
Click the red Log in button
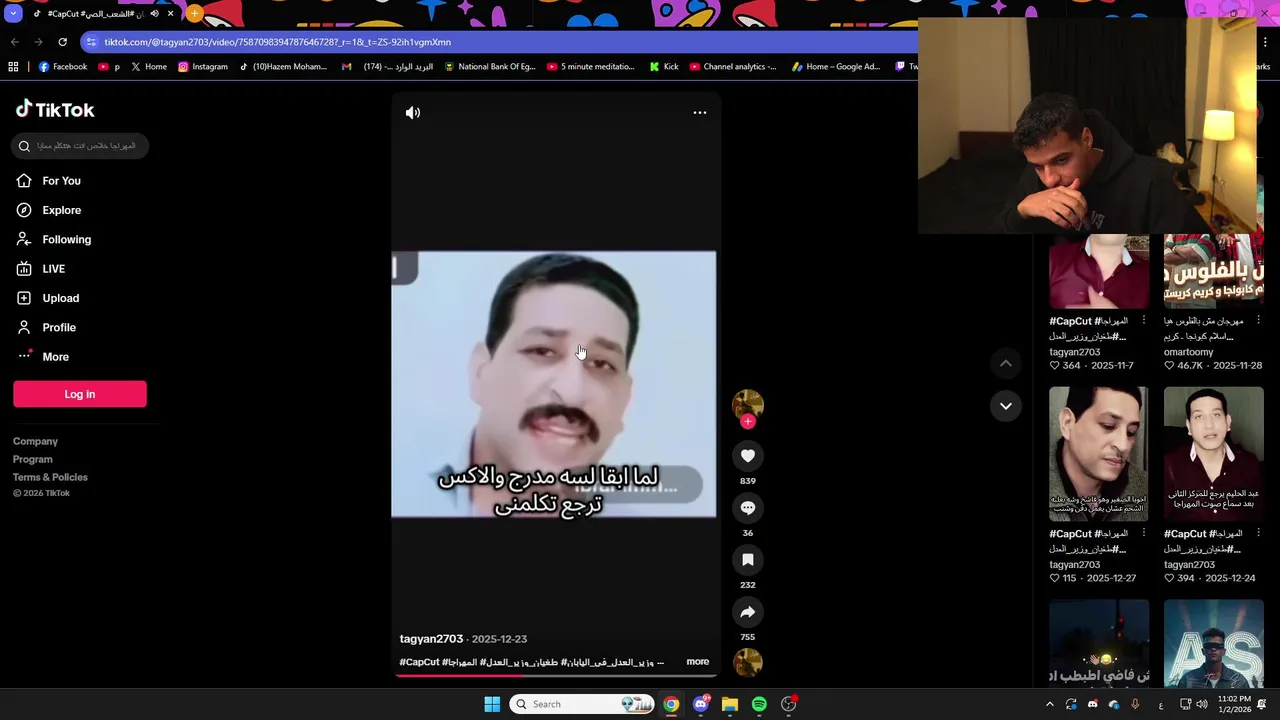[80, 394]
